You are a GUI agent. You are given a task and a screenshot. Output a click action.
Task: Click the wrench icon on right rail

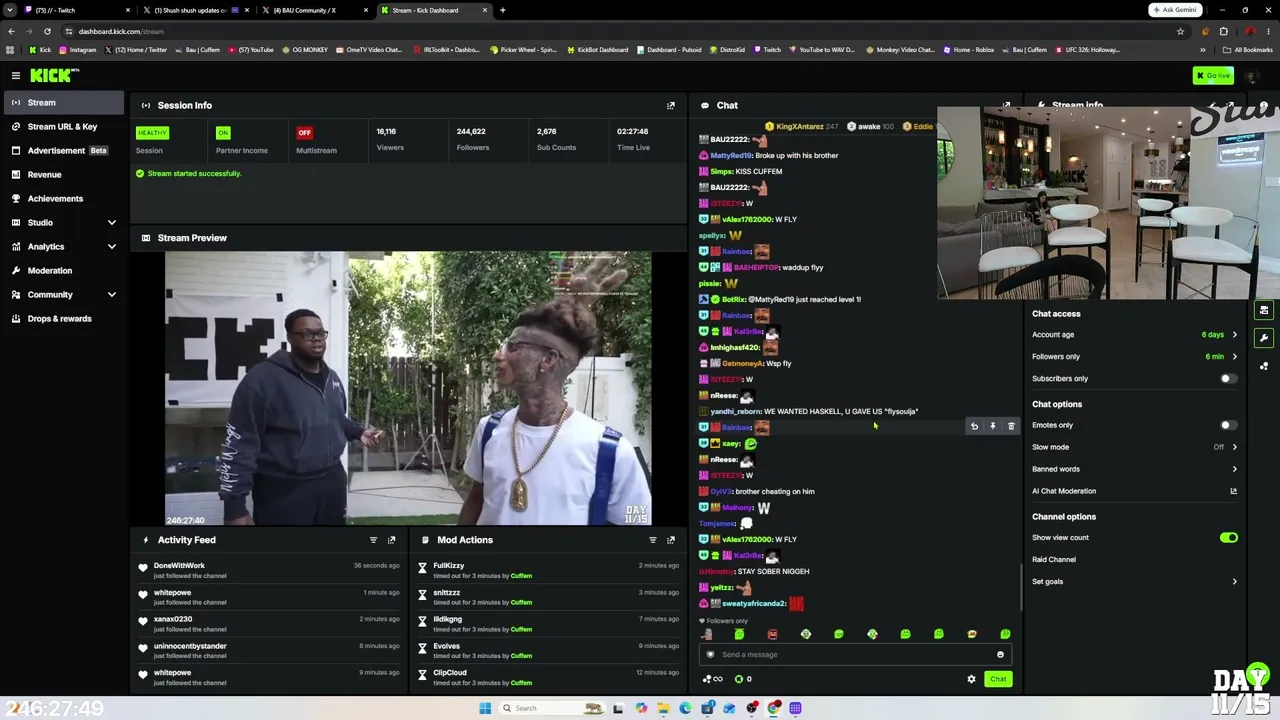click(1264, 338)
